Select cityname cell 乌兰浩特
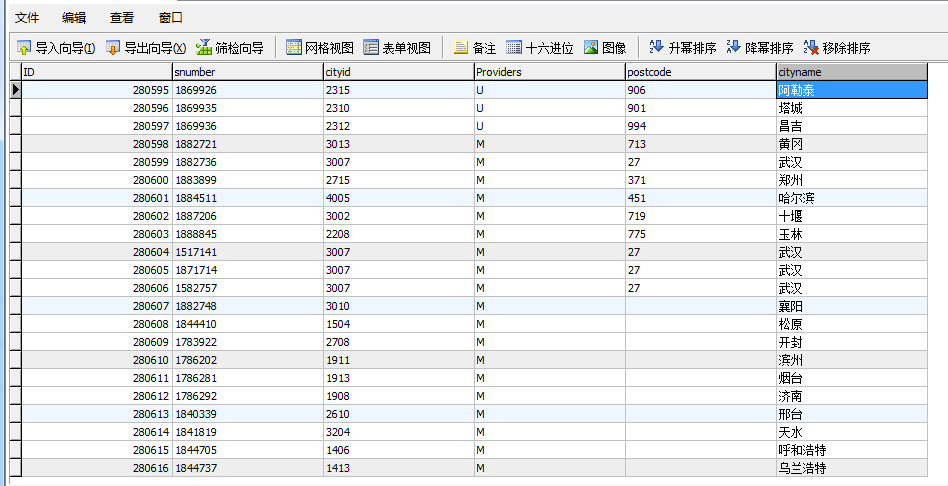 [x=852, y=468]
